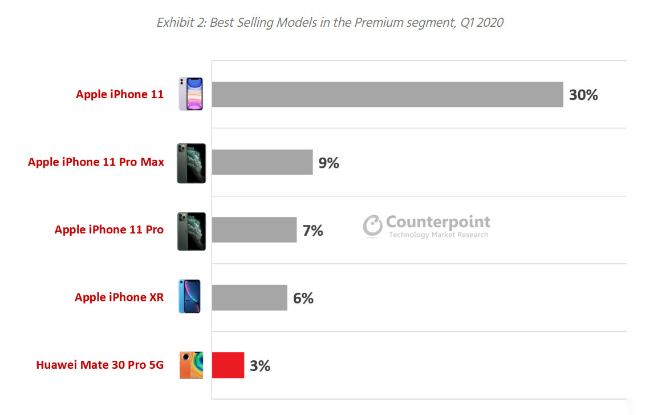Click the Huawei Mate 30 Pro image
Image resolution: width=654 pixels, height=415 pixels.
click(x=191, y=365)
